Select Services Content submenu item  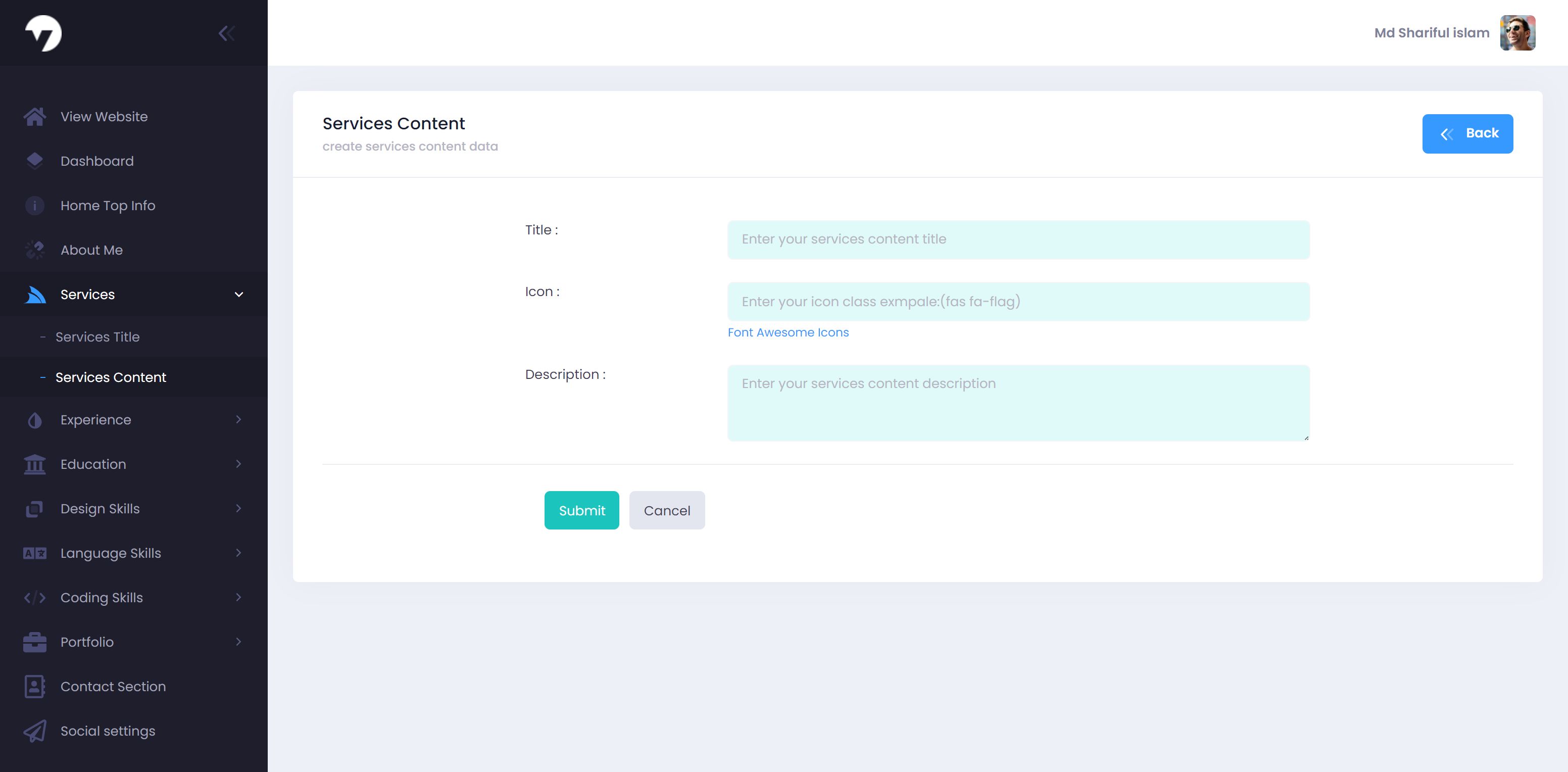134,377
